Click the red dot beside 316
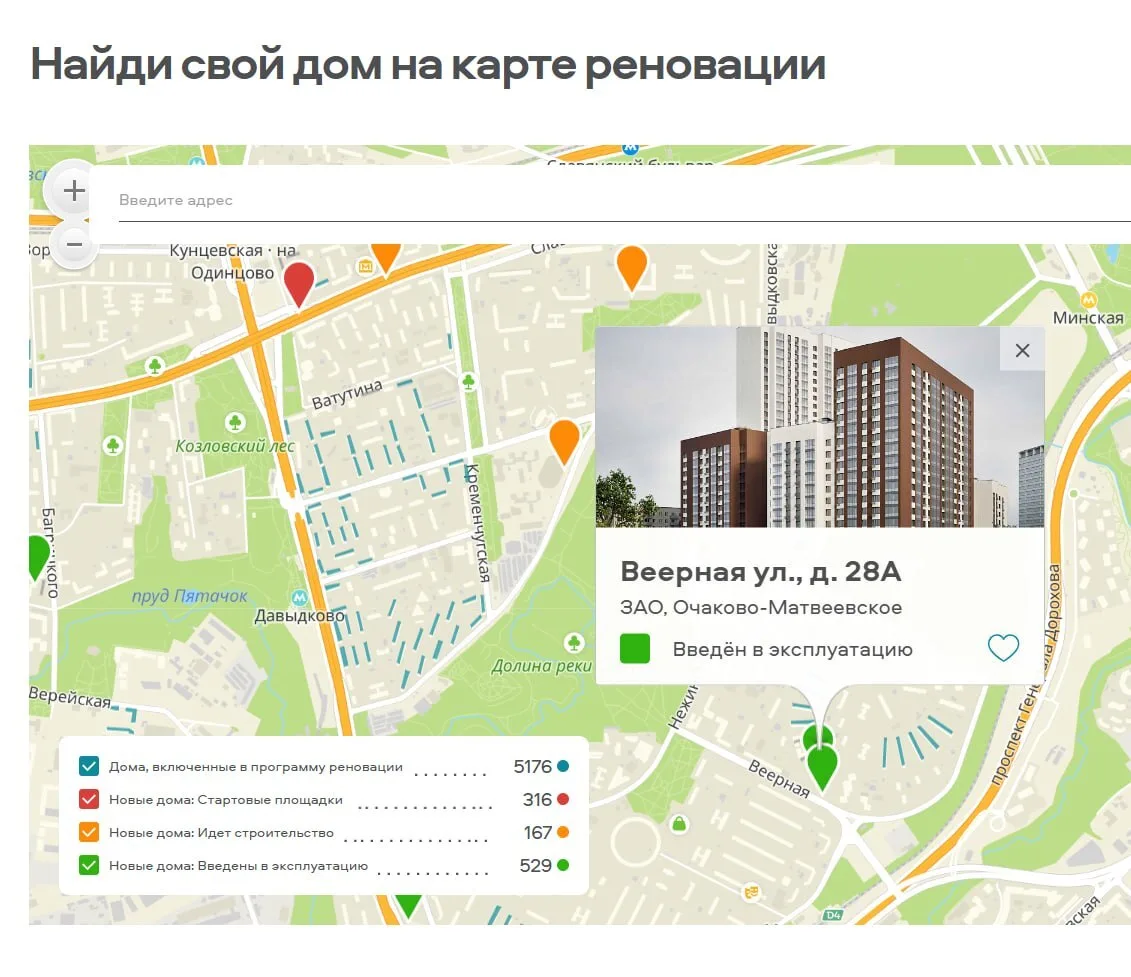 pyautogui.click(x=563, y=799)
